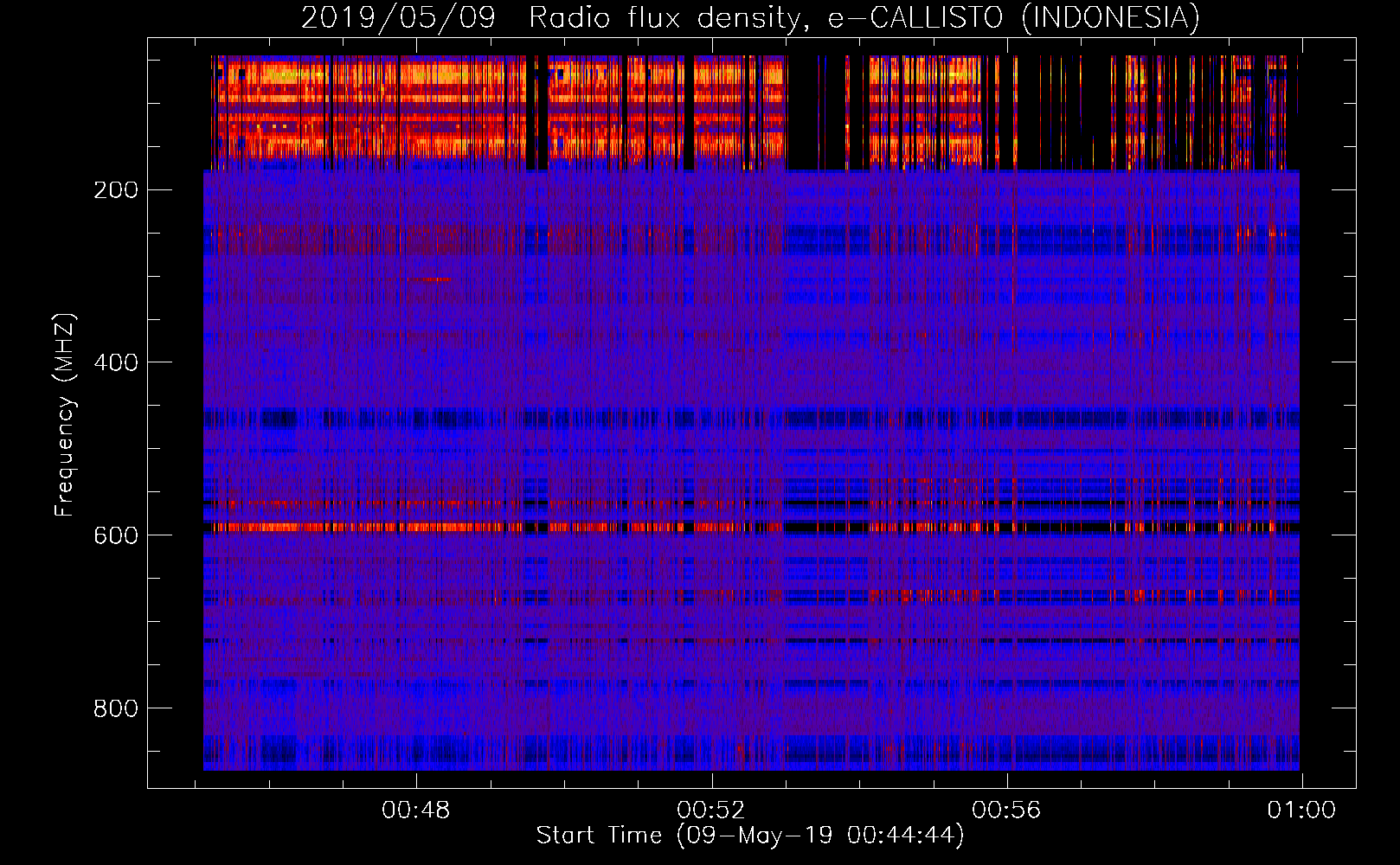Click the 400 frequency tick label

pos(116,362)
